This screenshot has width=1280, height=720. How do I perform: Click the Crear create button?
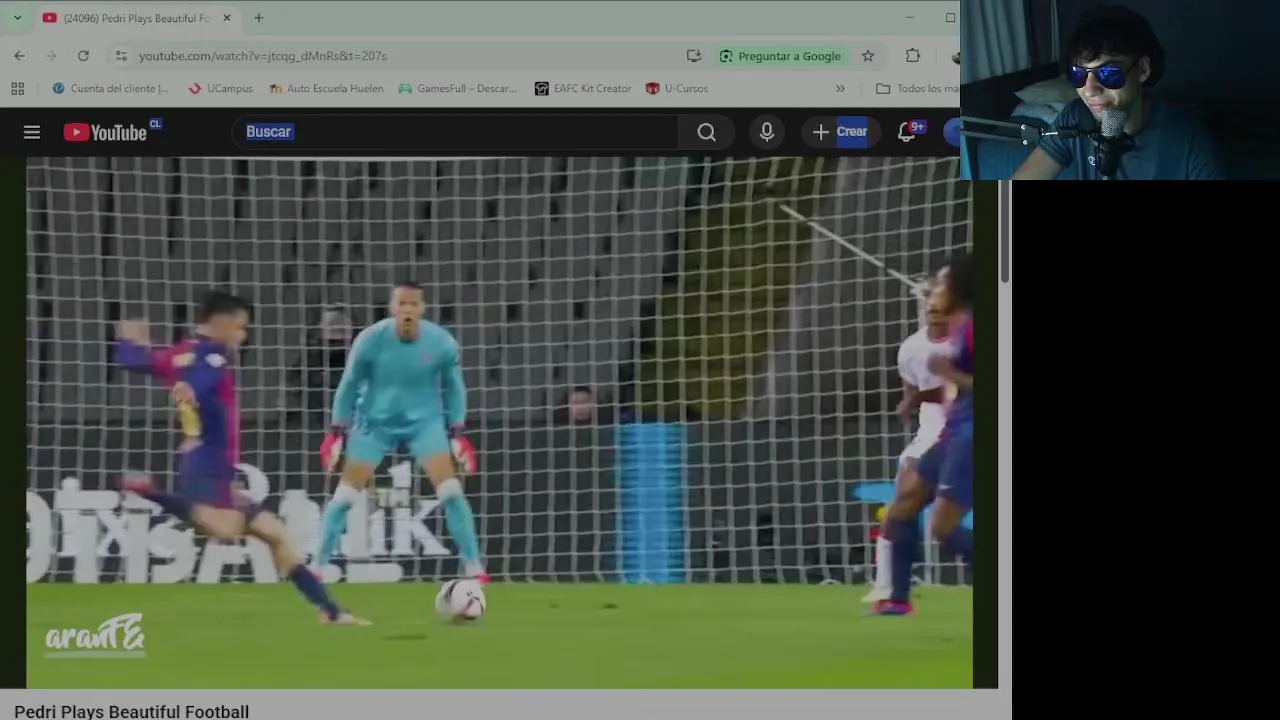click(x=840, y=132)
